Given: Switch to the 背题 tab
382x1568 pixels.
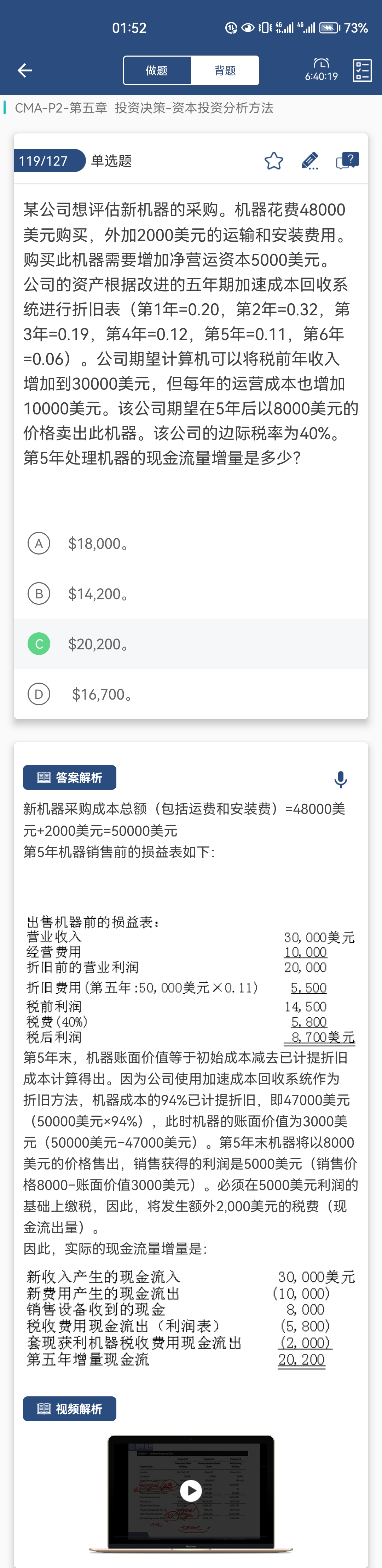Looking at the screenshot, I should (225, 71).
